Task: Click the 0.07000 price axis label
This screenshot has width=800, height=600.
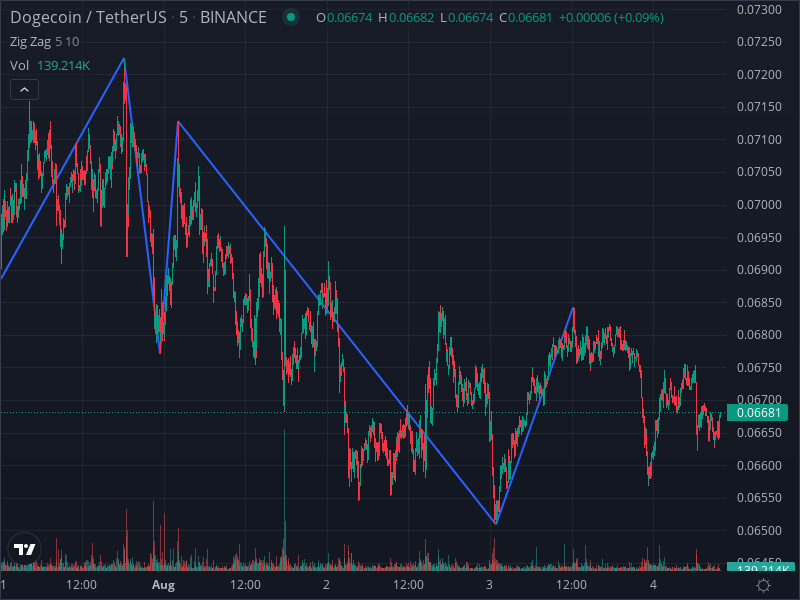Action: point(759,205)
